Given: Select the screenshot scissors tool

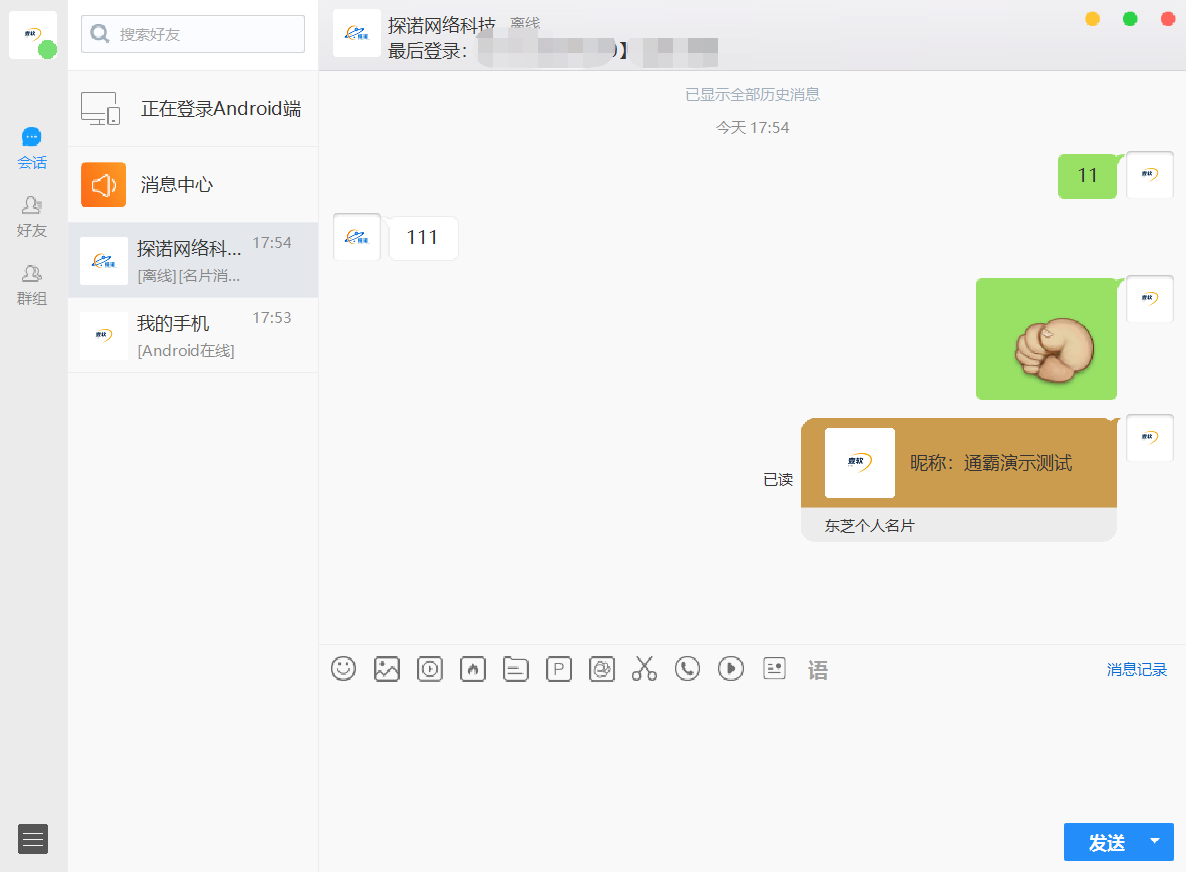Looking at the screenshot, I should 644,669.
